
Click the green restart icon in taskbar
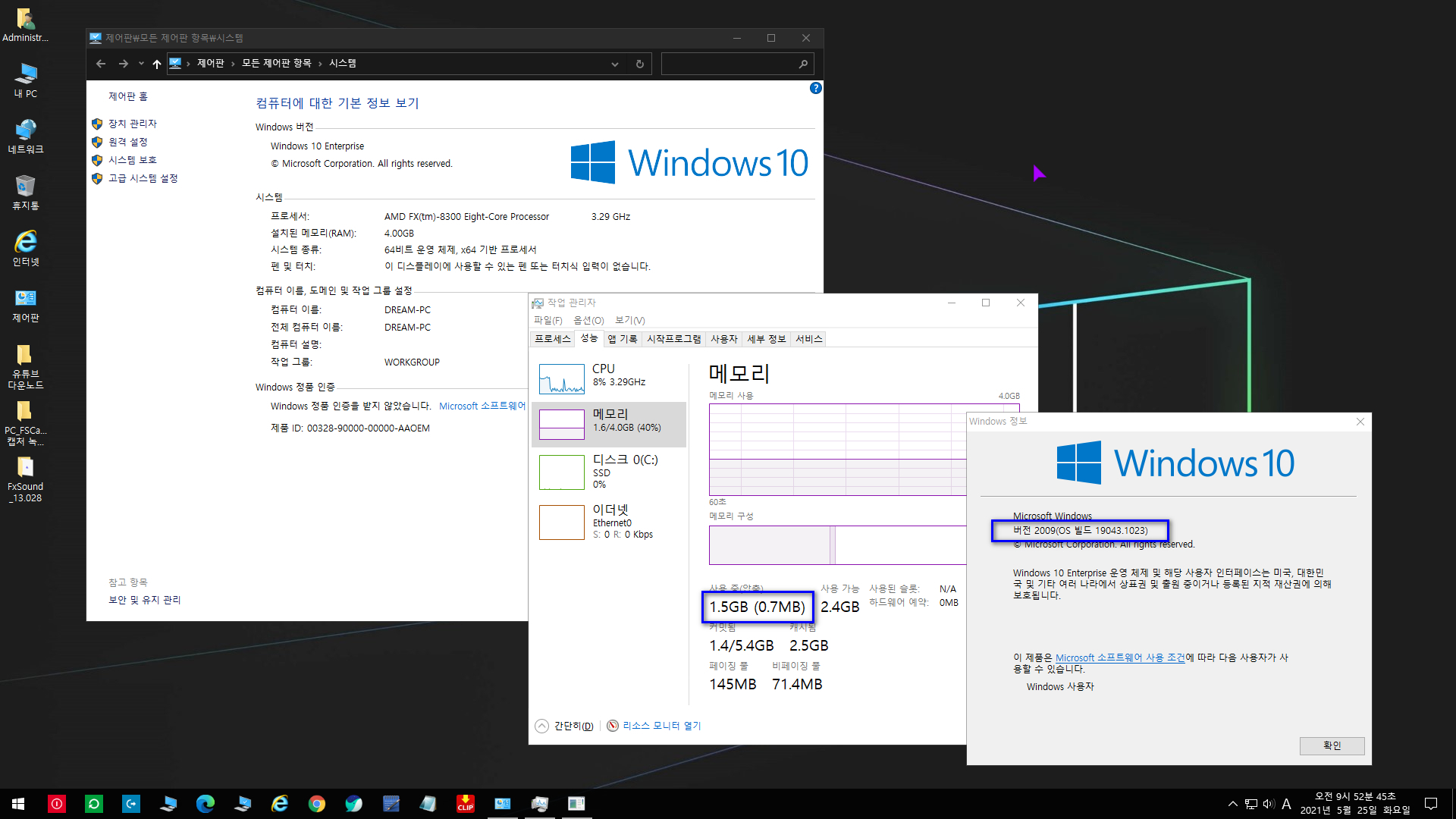(x=94, y=804)
